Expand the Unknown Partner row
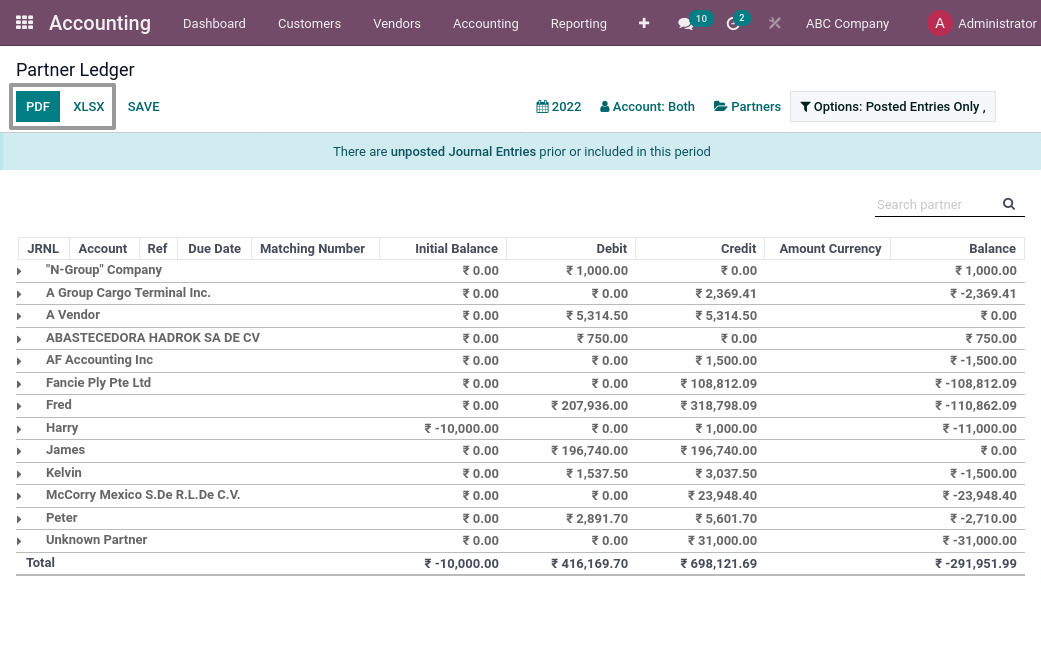Screen dimensions: 1041x652 [20, 541]
